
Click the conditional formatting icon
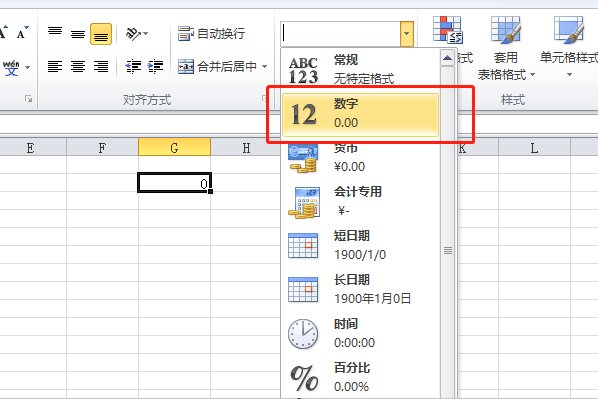pos(447,30)
